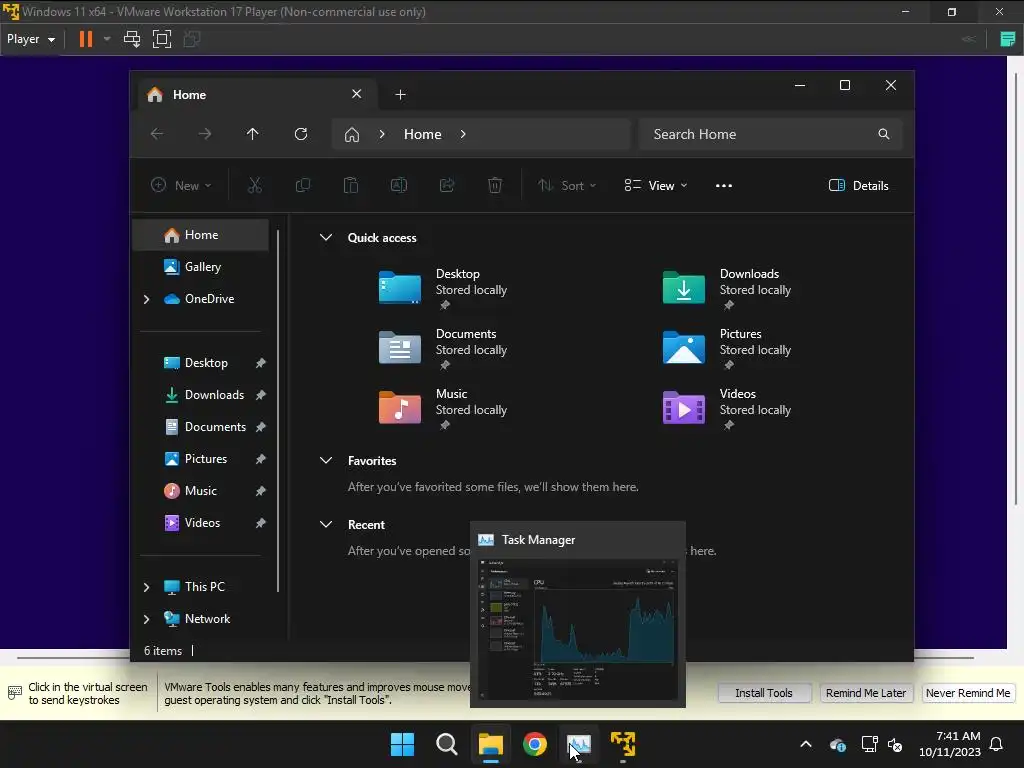This screenshot has width=1024, height=768.
Task: Unpin Desktop in the navigation pane
Action: [x=261, y=363]
